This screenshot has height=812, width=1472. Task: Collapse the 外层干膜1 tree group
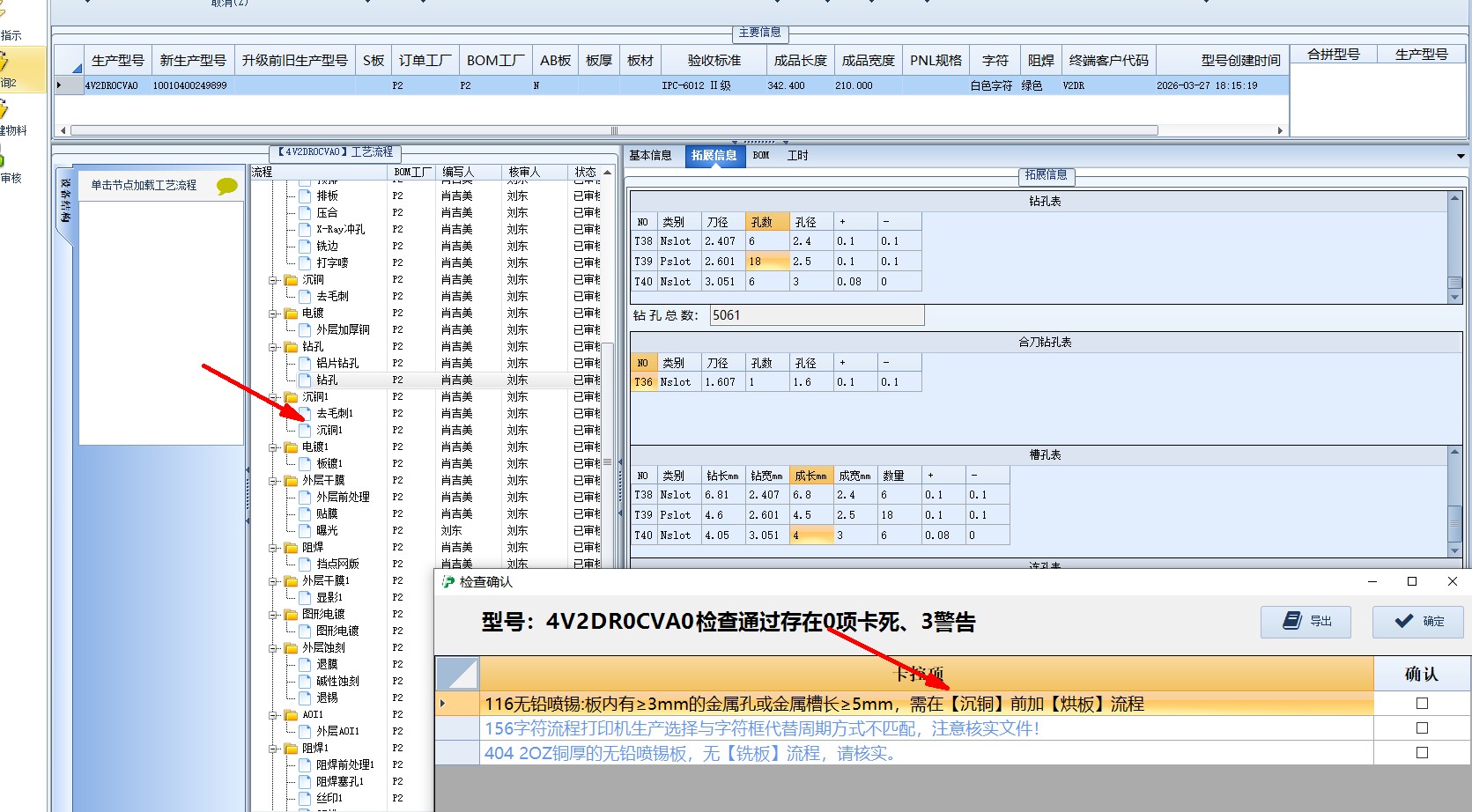[274, 581]
